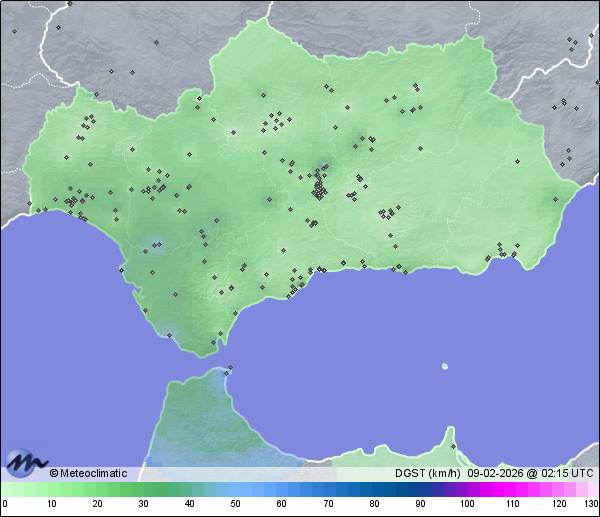Click the station marker at Melilla on the African coast
This screenshot has height=517, width=600.
453,446
